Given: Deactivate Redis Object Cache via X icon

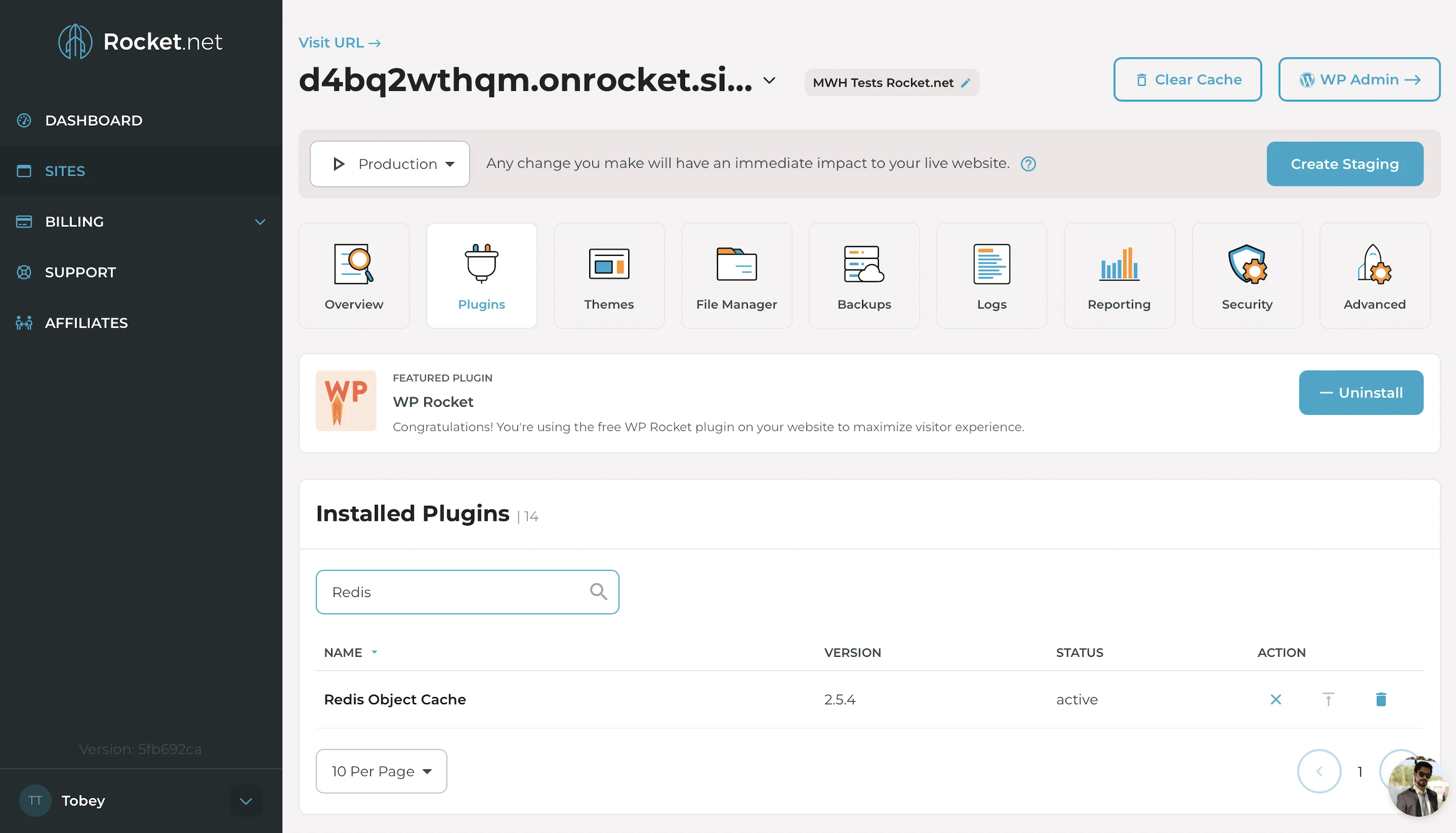Looking at the screenshot, I should [1275, 699].
